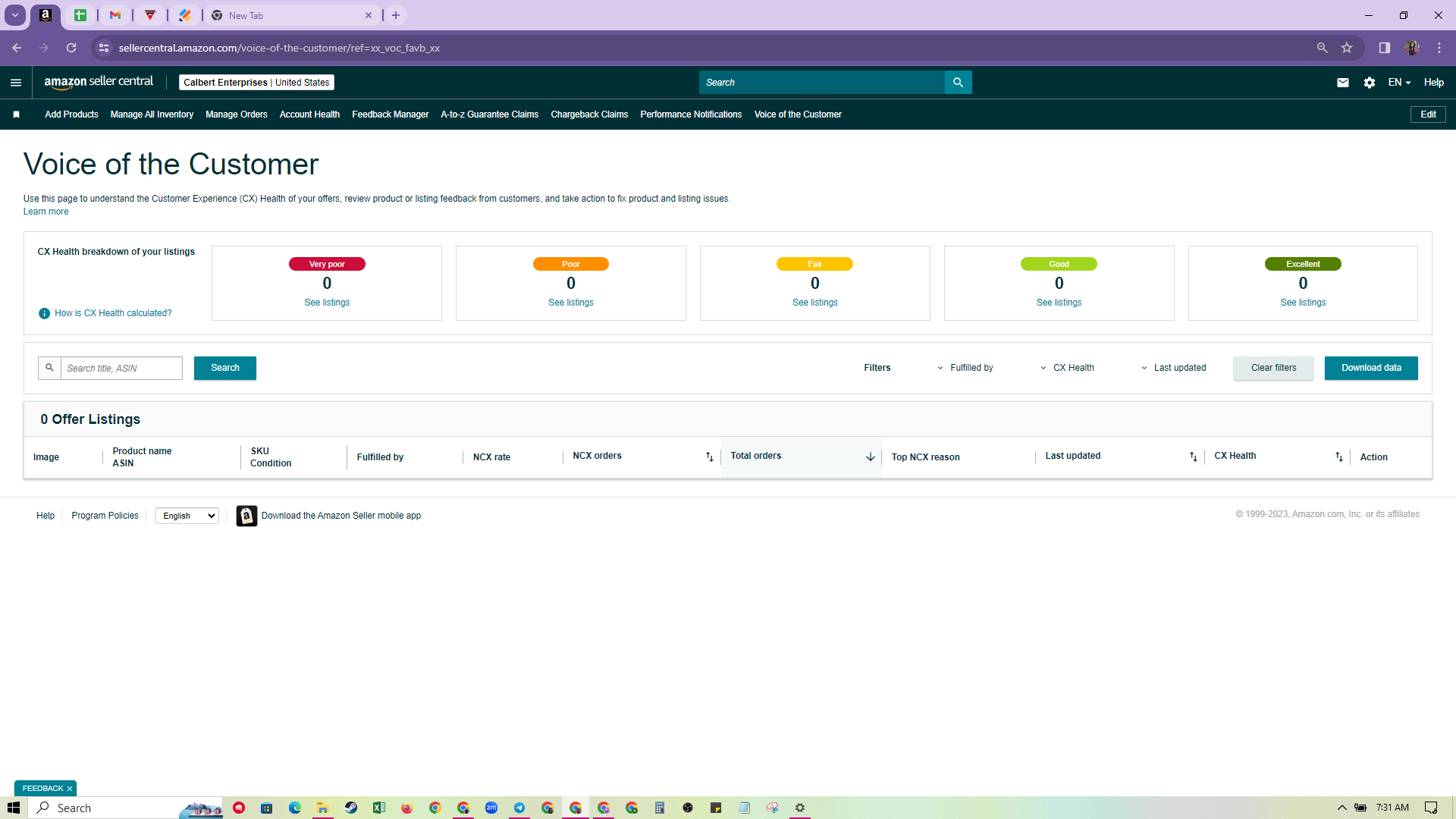See listings under Very poor
This screenshot has width=1456, height=819.
tap(327, 303)
